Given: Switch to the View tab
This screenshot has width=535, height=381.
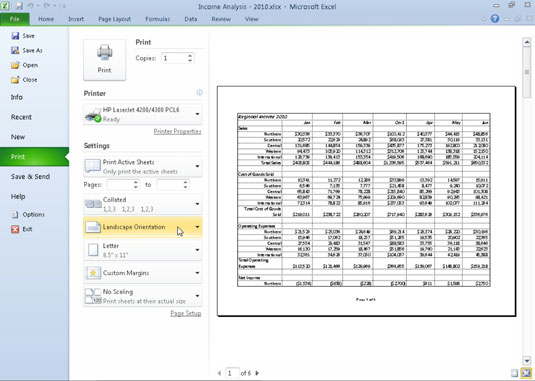Looking at the screenshot, I should coord(251,19).
